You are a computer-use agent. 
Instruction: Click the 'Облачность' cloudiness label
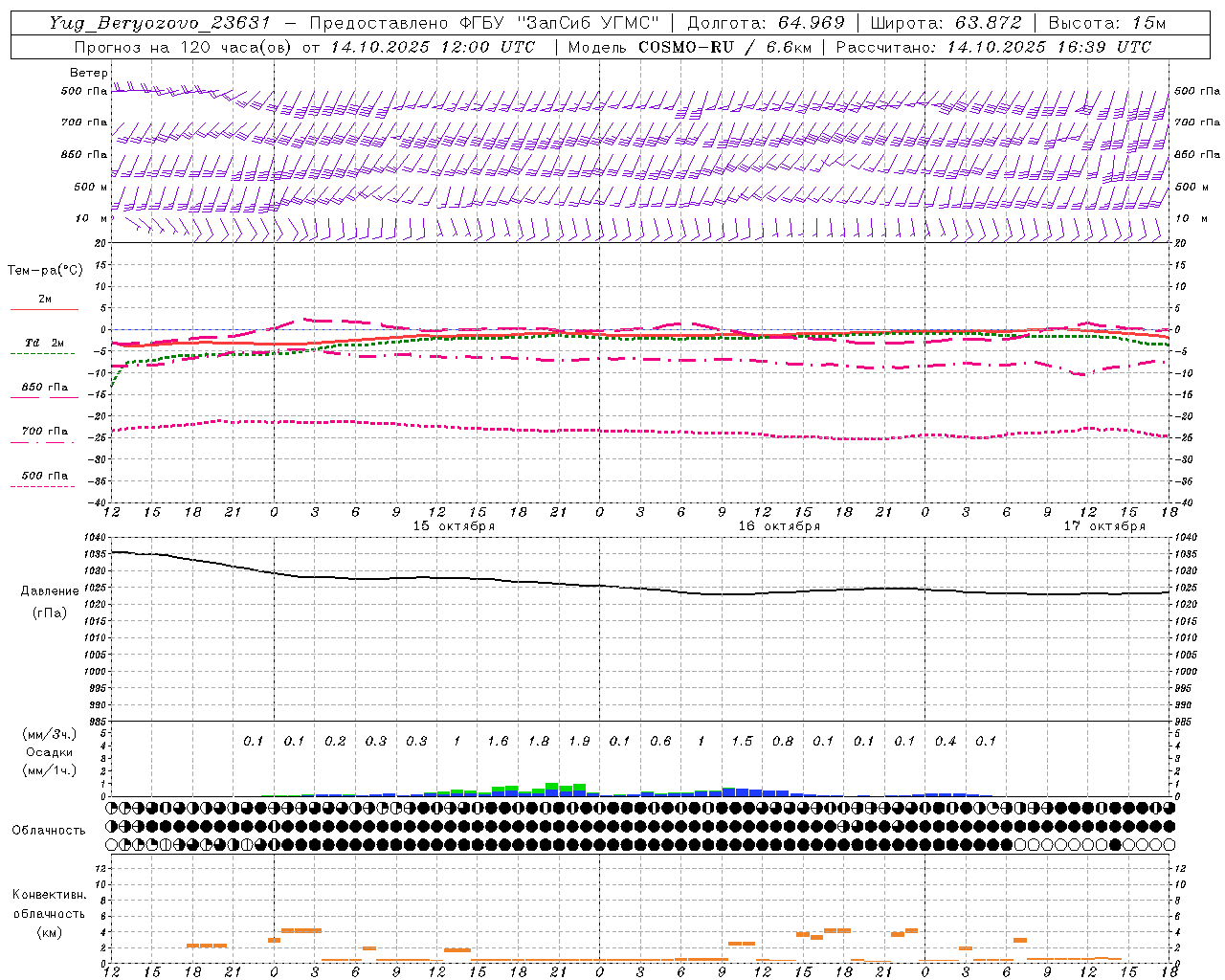click(49, 830)
